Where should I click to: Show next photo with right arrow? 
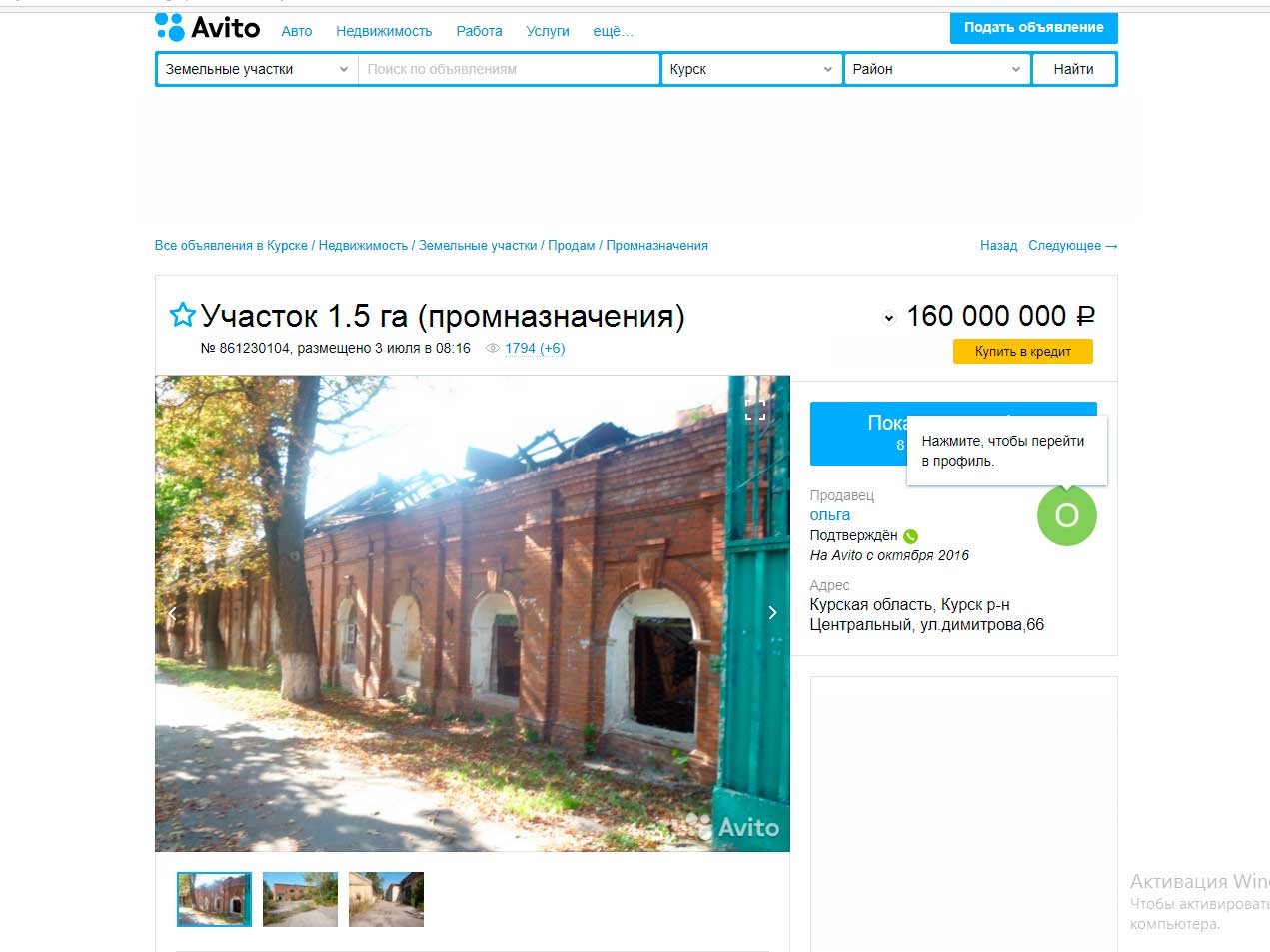(x=772, y=612)
